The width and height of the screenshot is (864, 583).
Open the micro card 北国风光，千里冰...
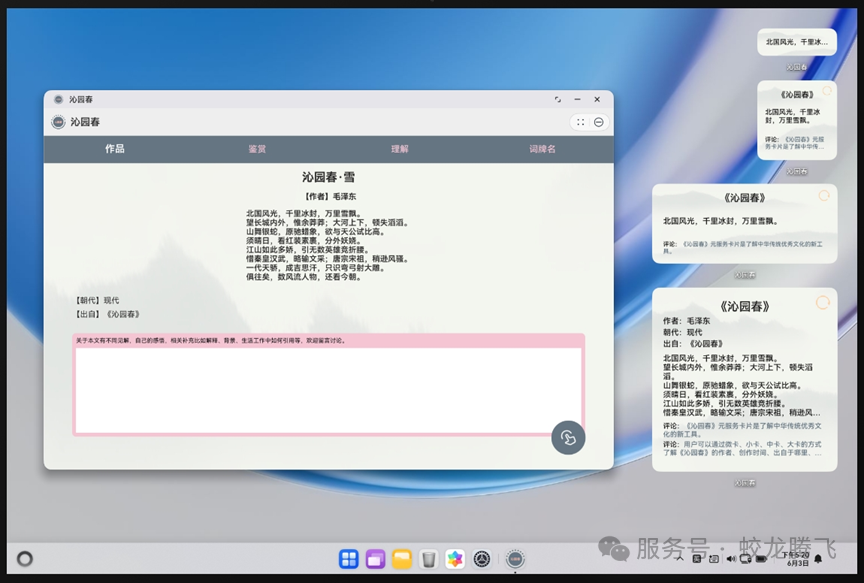[x=797, y=42]
